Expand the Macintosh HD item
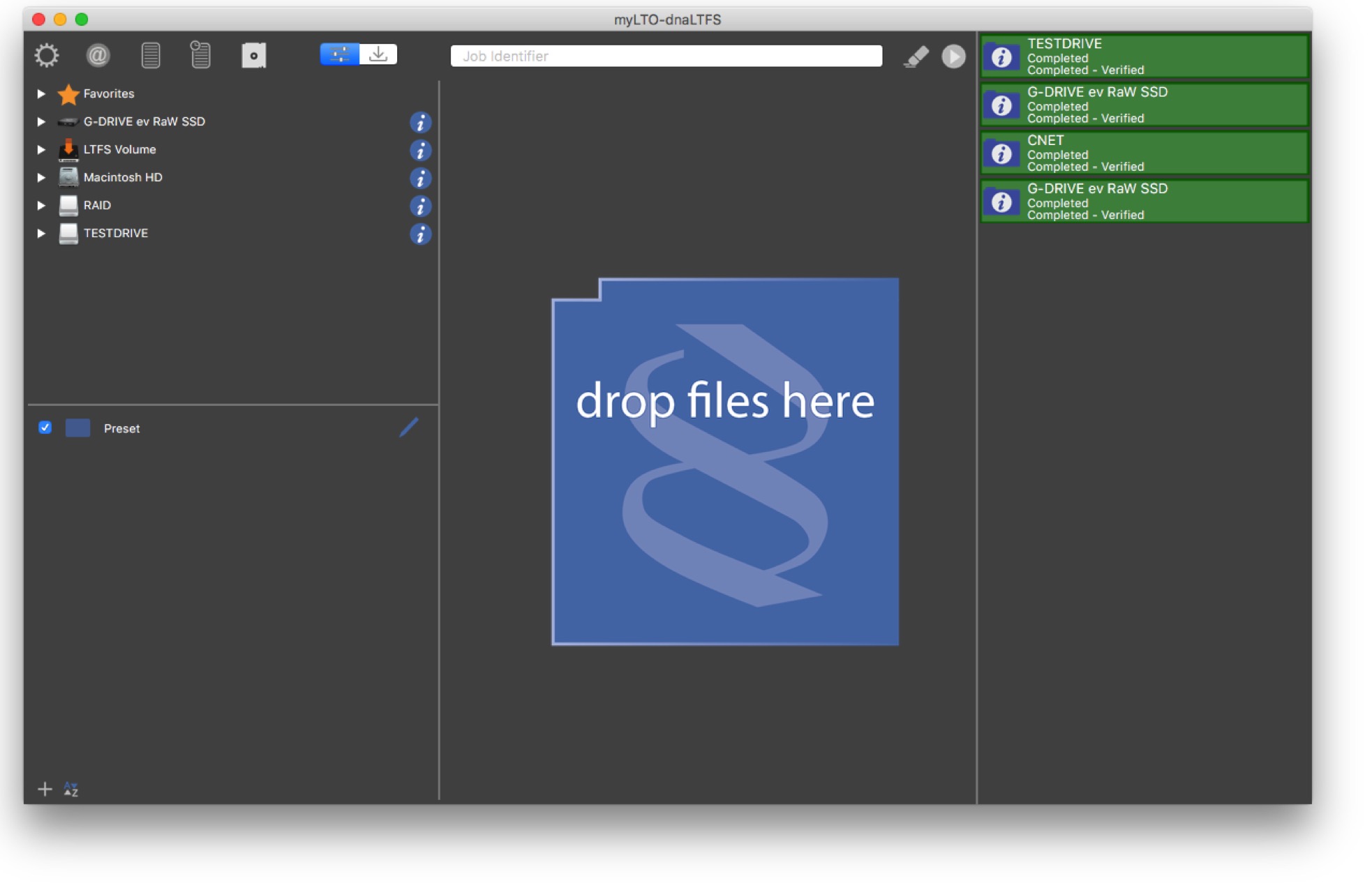1372x890 pixels. [x=41, y=177]
